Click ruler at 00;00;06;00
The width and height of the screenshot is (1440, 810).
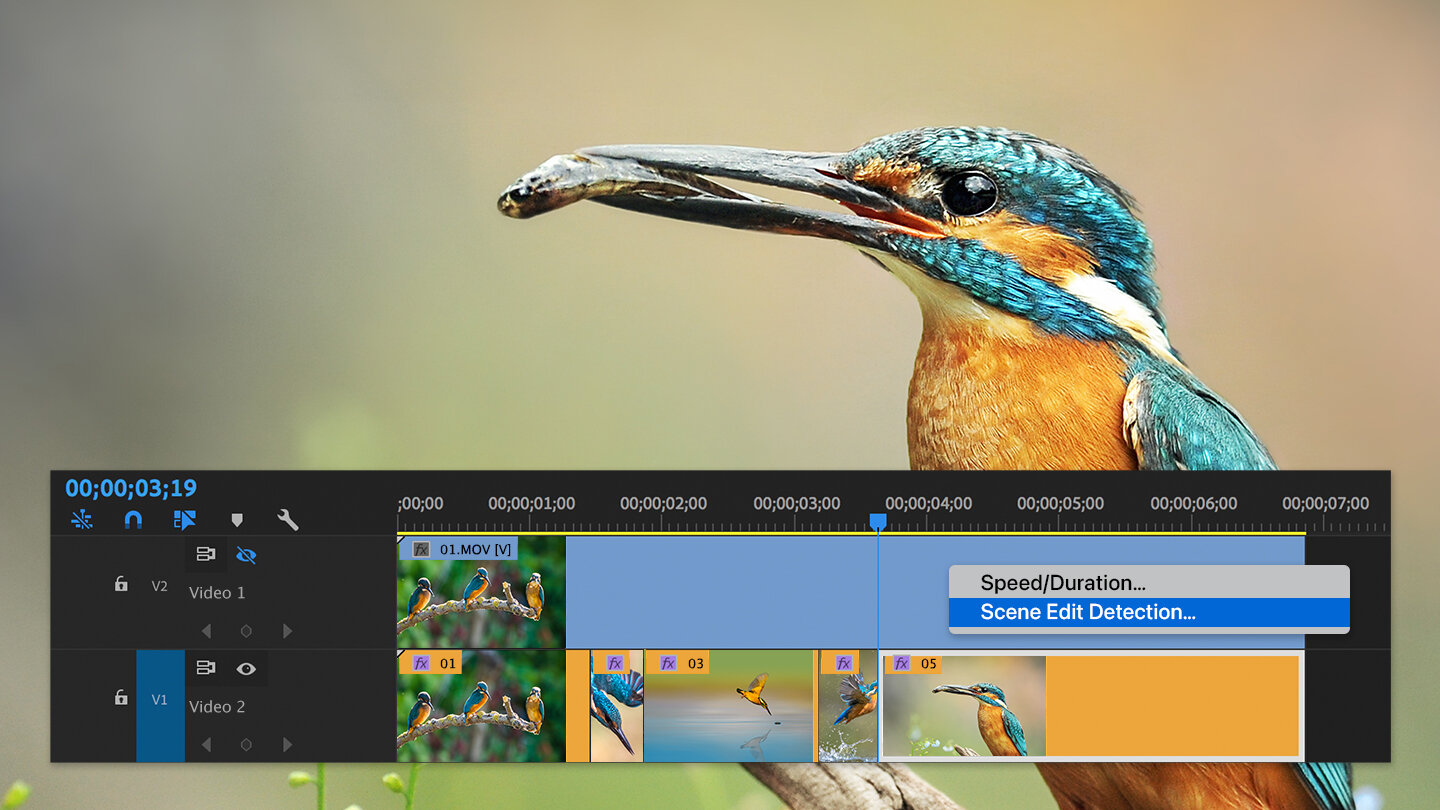pyautogui.click(x=1193, y=504)
